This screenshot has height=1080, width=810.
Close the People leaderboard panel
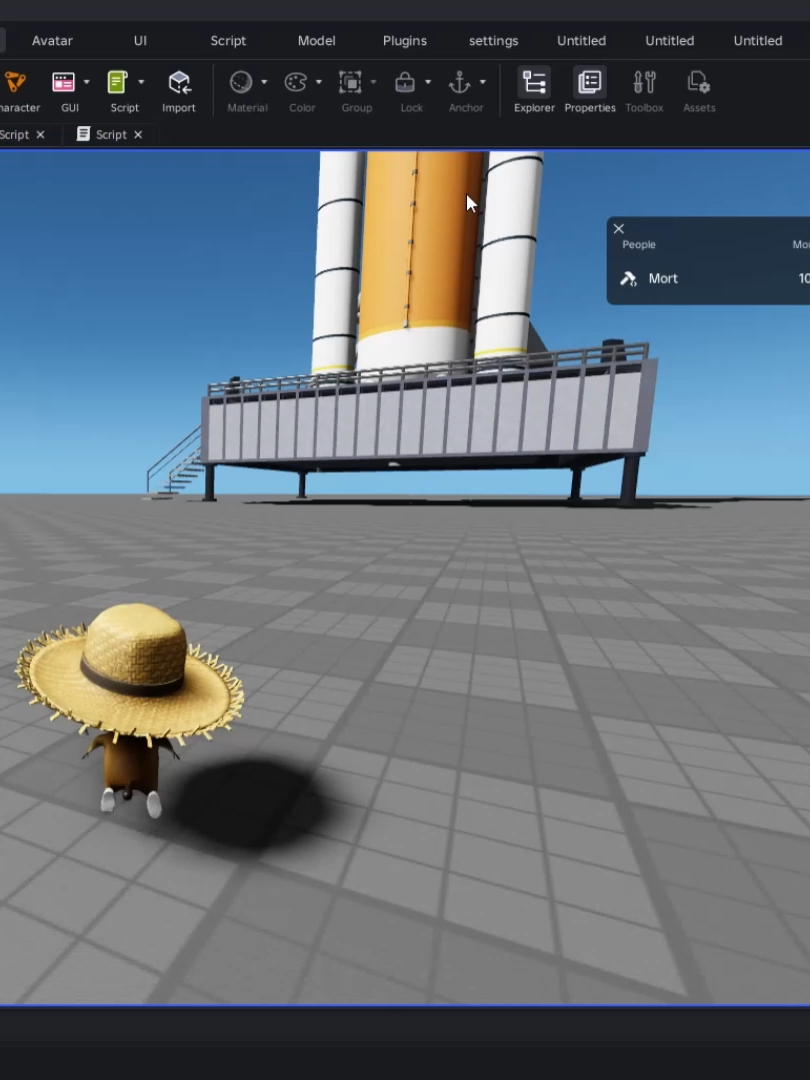pyautogui.click(x=619, y=229)
